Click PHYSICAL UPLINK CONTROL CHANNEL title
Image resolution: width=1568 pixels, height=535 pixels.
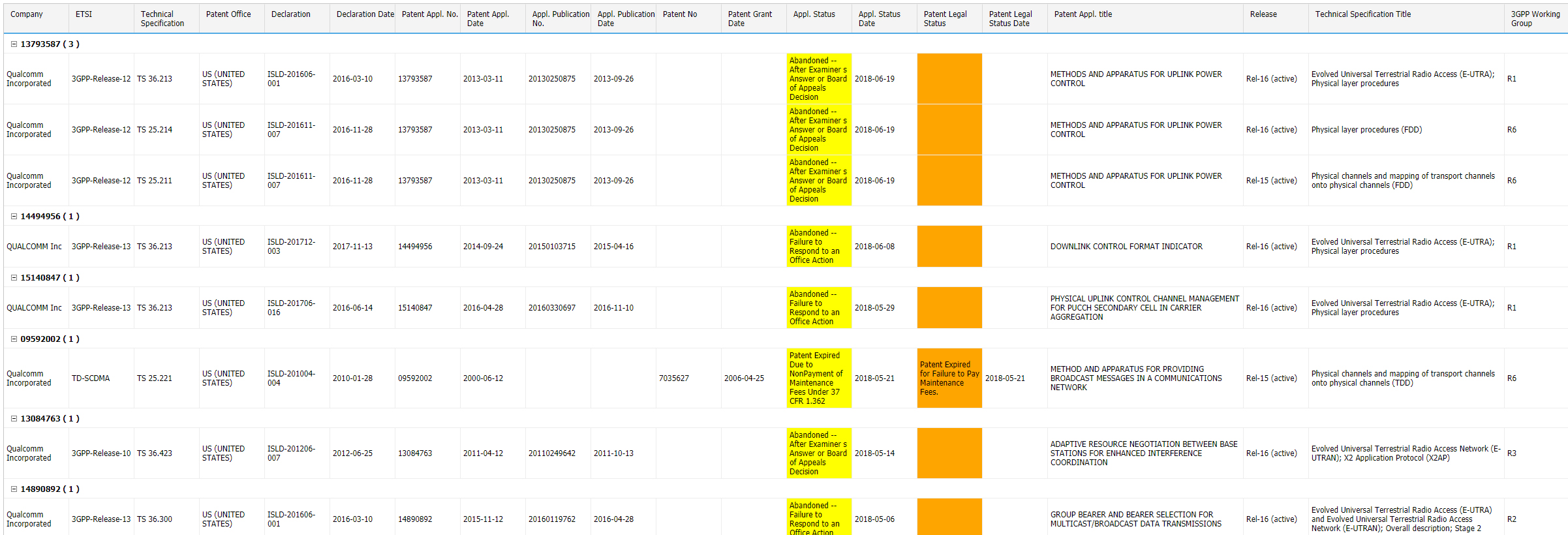click(x=1145, y=308)
